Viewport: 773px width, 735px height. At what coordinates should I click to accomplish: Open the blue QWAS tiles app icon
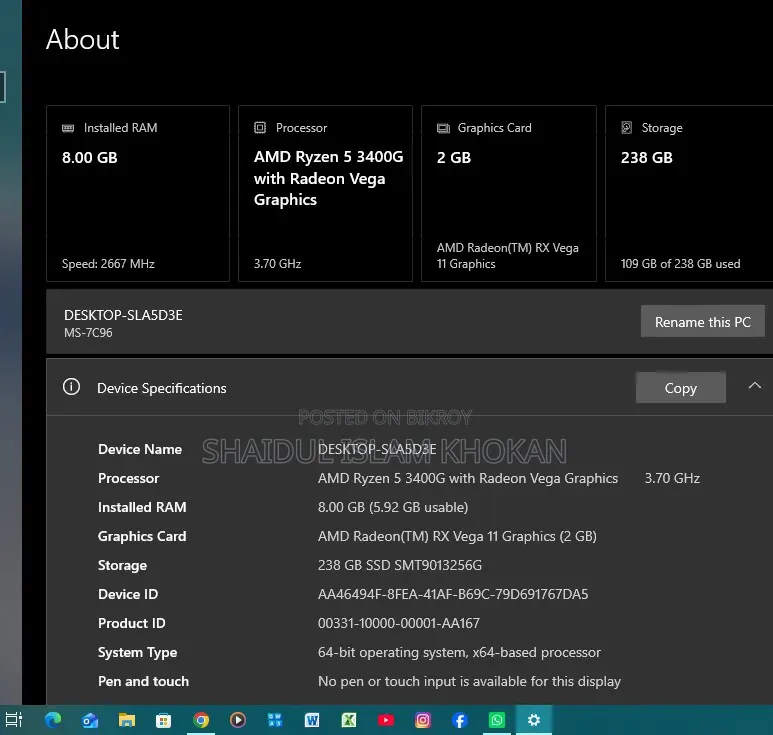pos(275,721)
